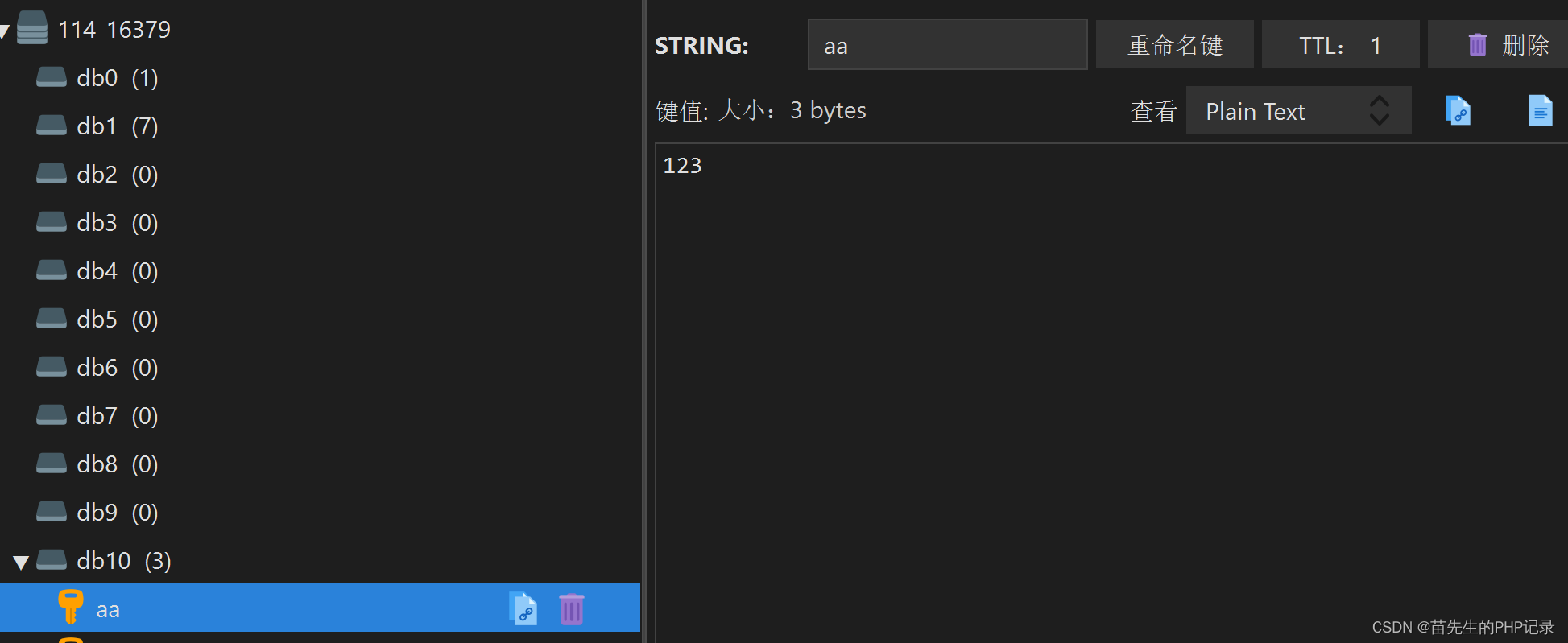Click the yellow key icon for aa
The image size is (1568, 643).
tap(70, 608)
